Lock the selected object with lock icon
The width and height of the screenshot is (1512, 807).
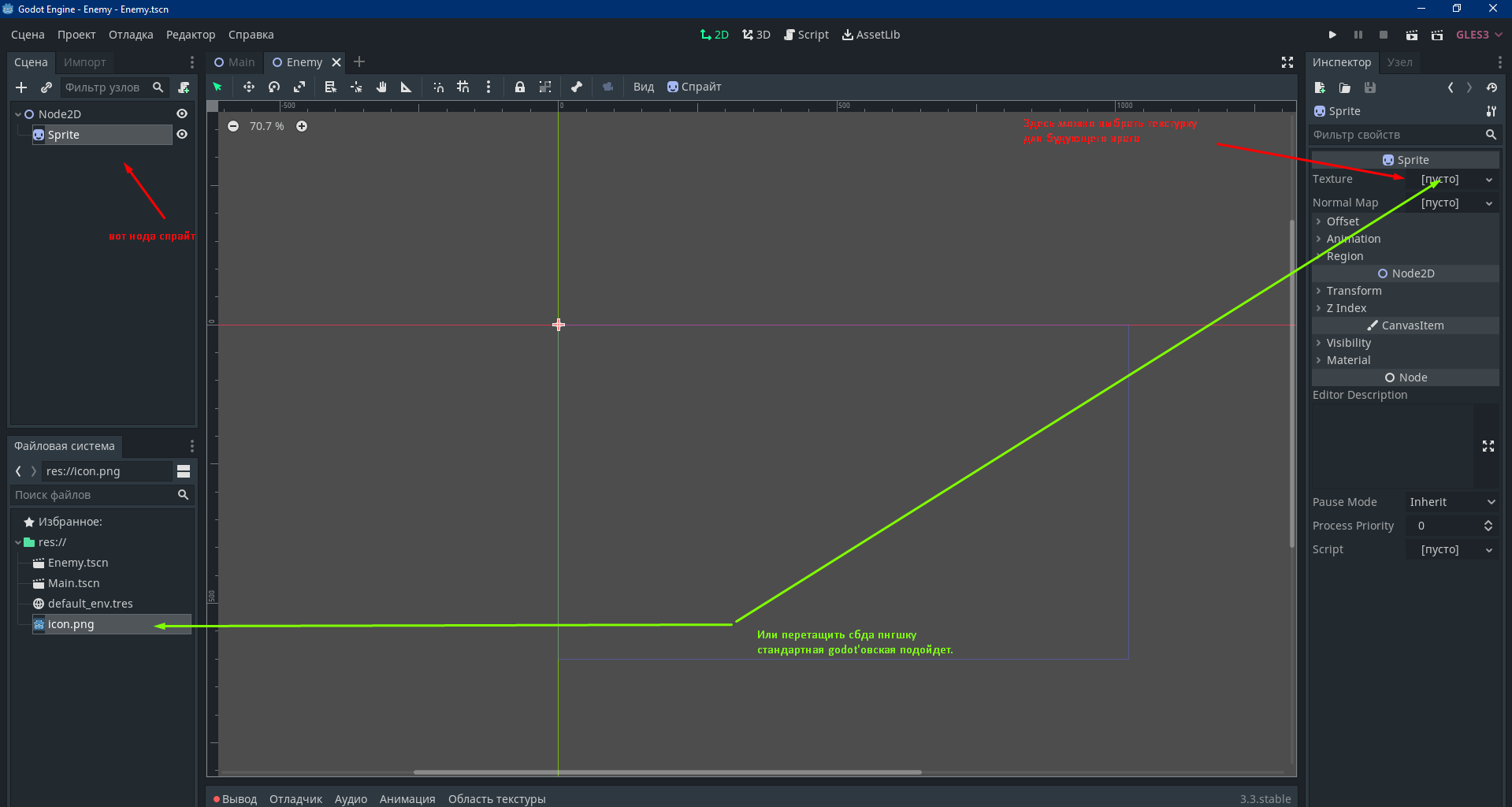point(520,87)
